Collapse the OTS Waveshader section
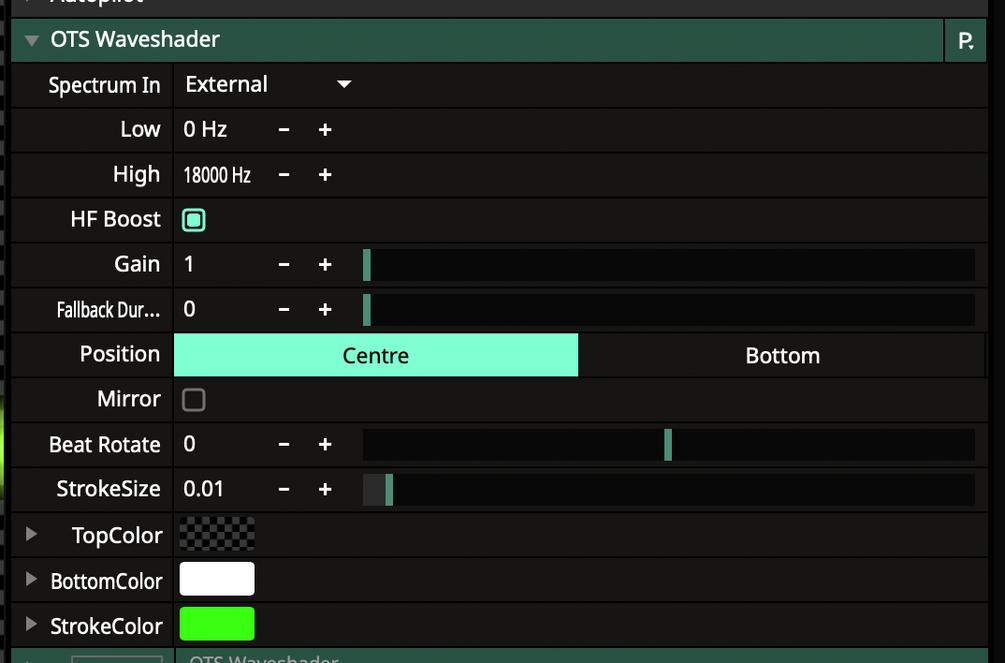The image size is (1005, 663). point(32,41)
